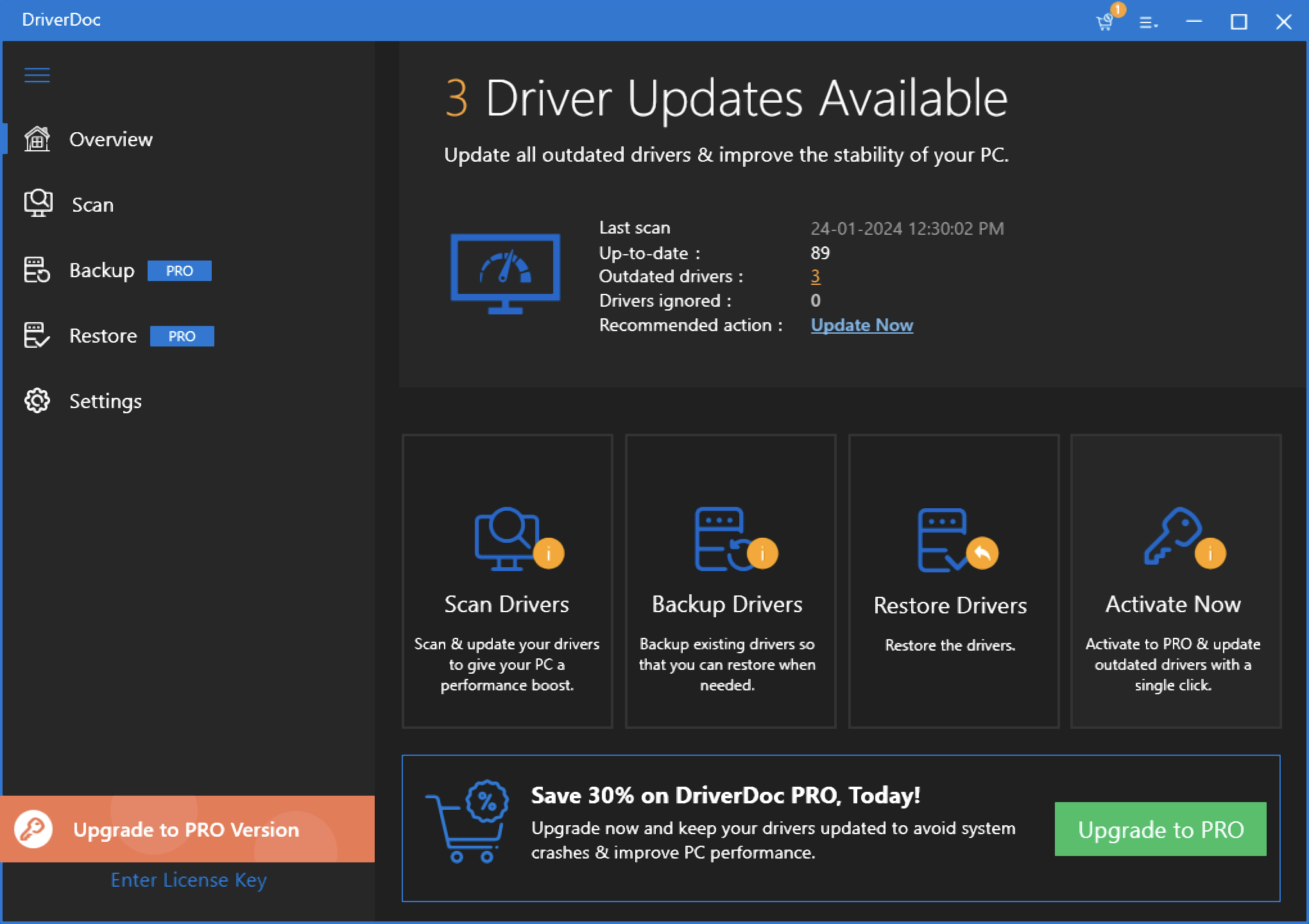Select Scan from the sidebar menu

click(x=91, y=204)
